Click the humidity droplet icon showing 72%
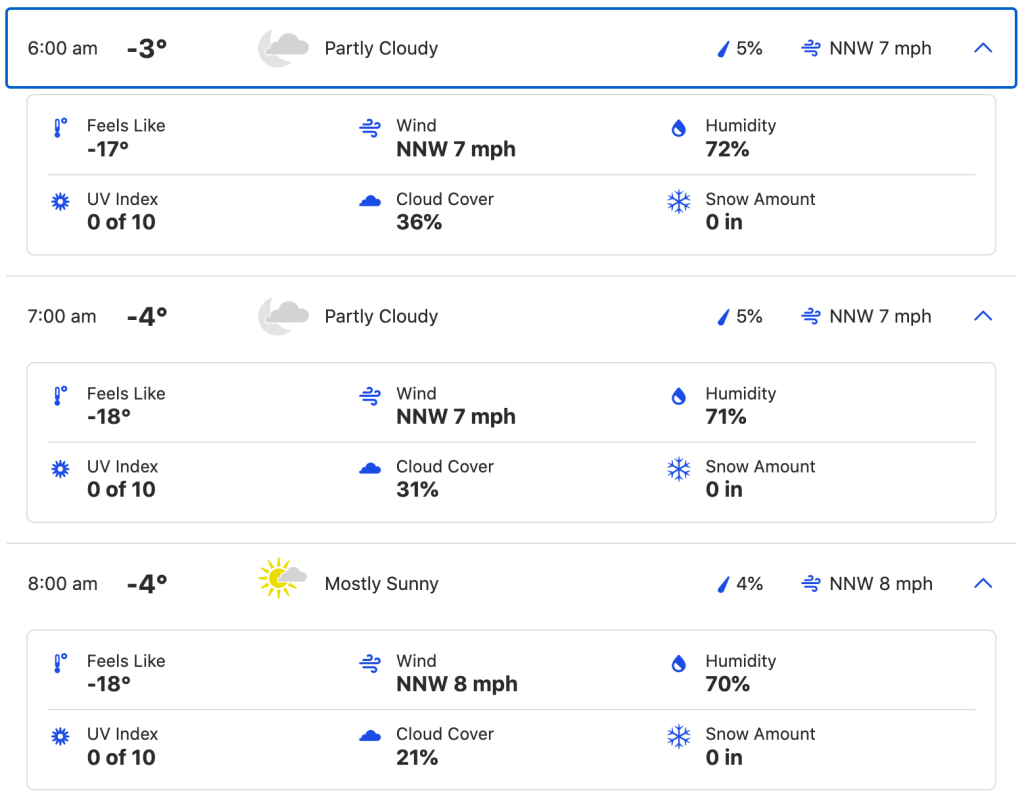 click(679, 128)
